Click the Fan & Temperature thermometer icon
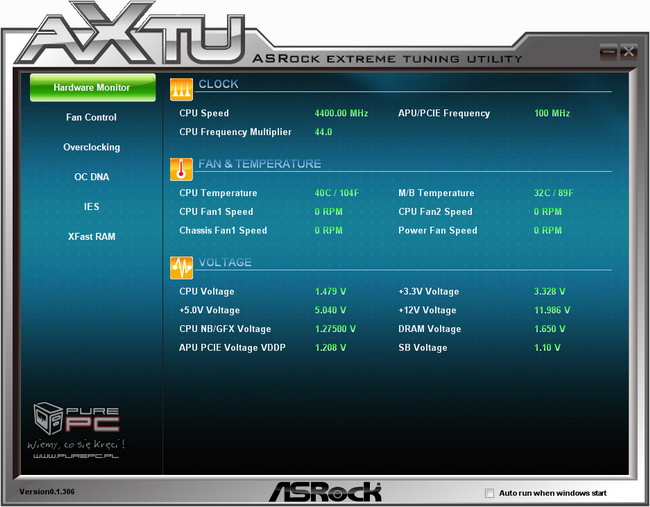The height and width of the screenshot is (507, 650). (181, 170)
